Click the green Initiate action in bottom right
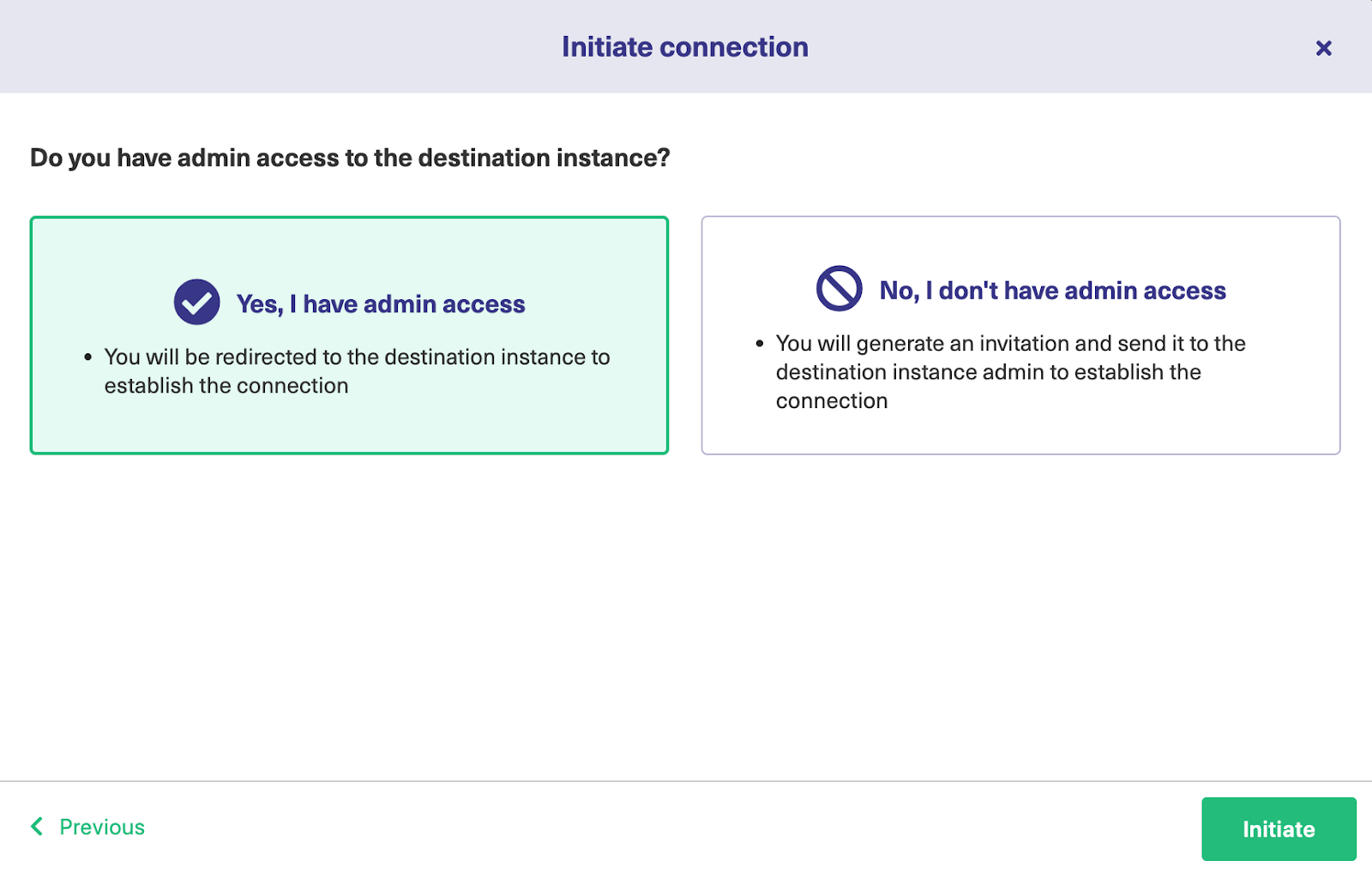1372x872 pixels. point(1279,828)
